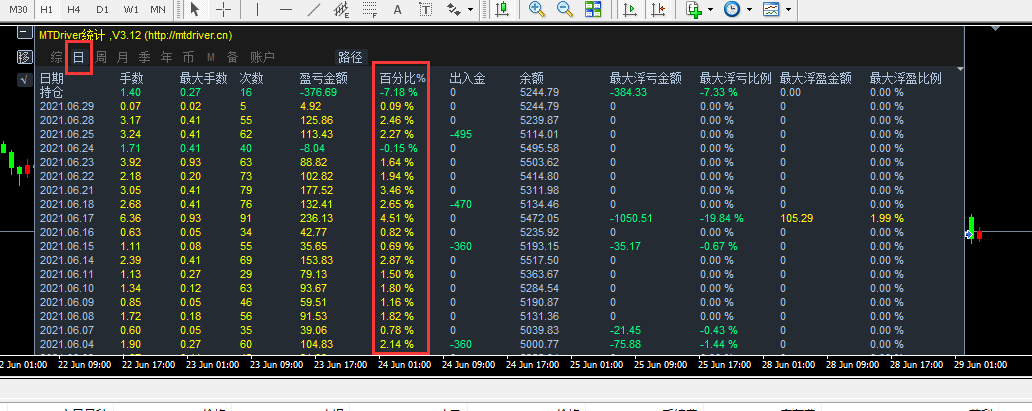Zoom out of the chart
The width and height of the screenshot is (1032, 411).
(x=564, y=9)
